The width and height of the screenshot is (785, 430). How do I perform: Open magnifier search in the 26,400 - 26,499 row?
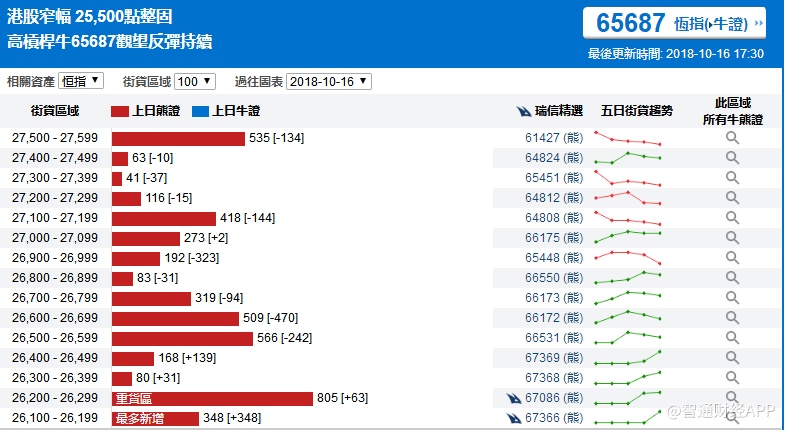732,358
